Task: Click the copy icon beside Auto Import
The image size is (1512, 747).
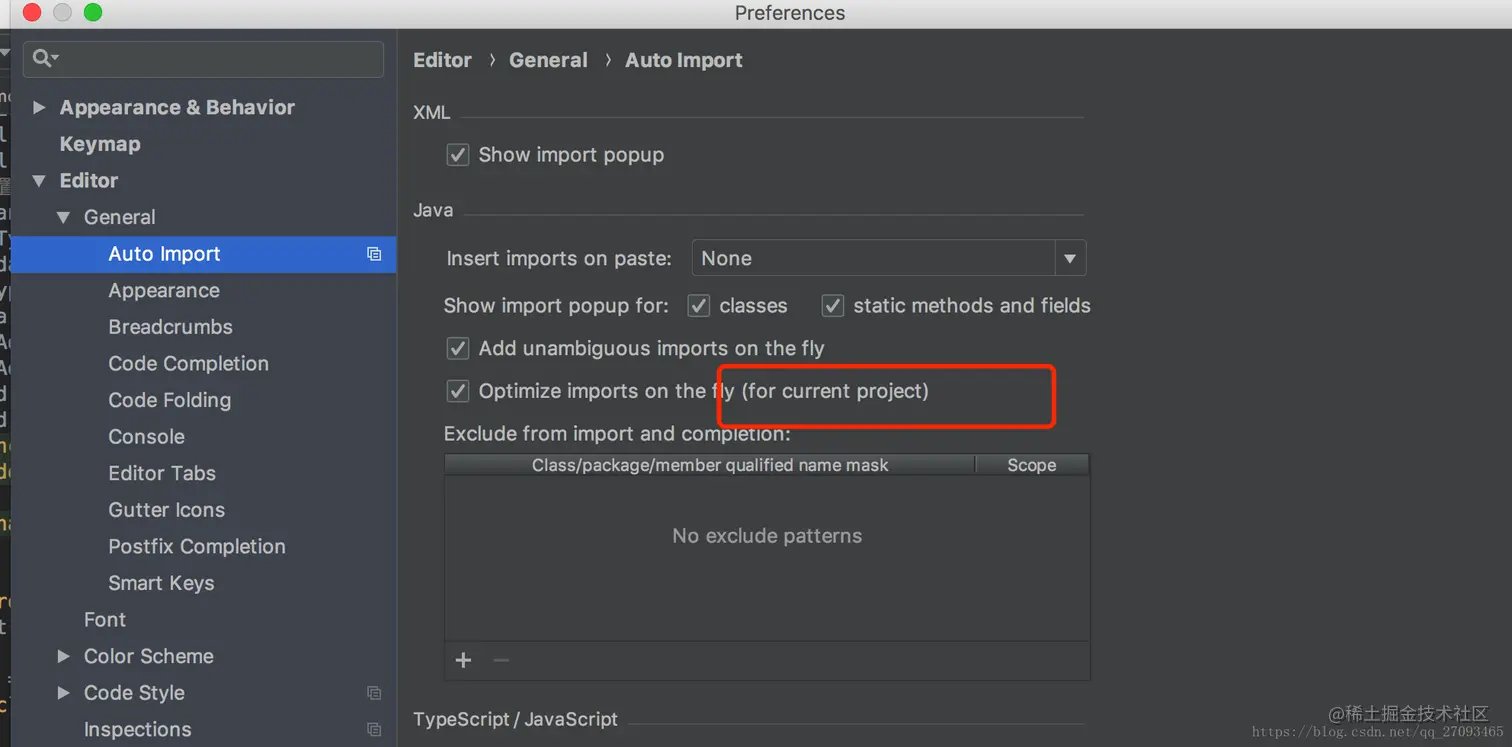Action: click(x=374, y=254)
